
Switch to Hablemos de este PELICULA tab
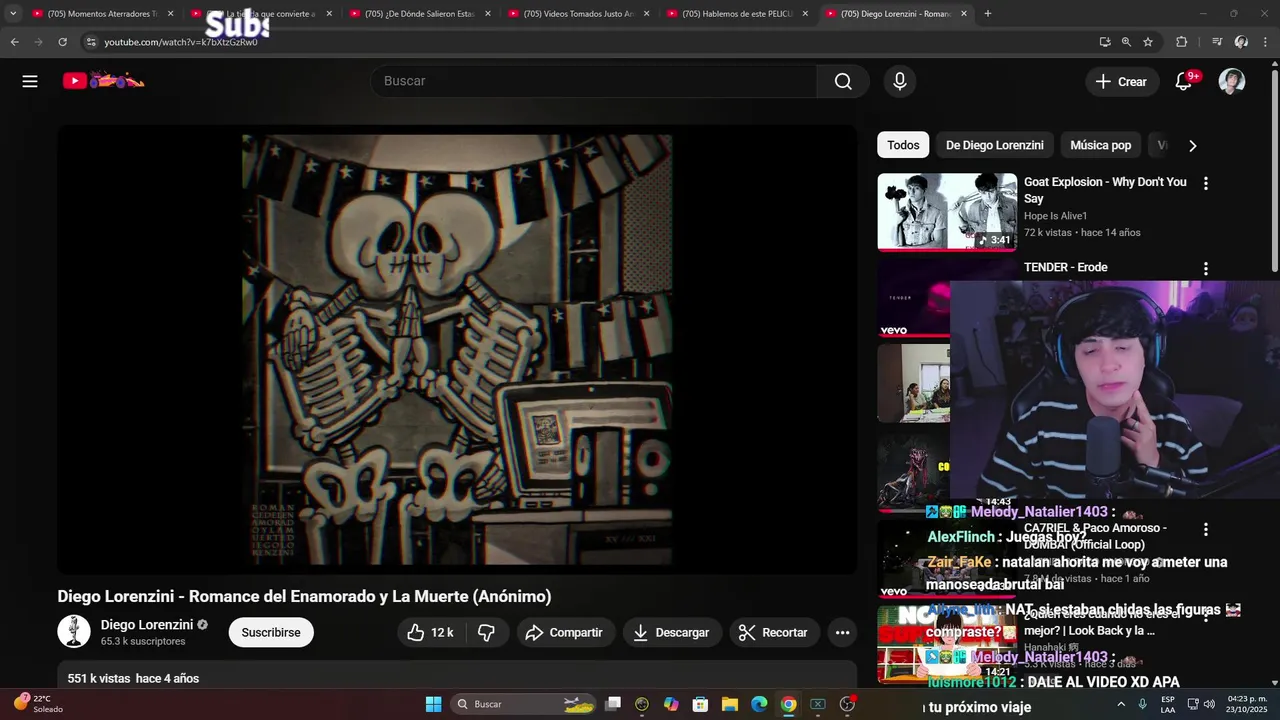(x=737, y=14)
